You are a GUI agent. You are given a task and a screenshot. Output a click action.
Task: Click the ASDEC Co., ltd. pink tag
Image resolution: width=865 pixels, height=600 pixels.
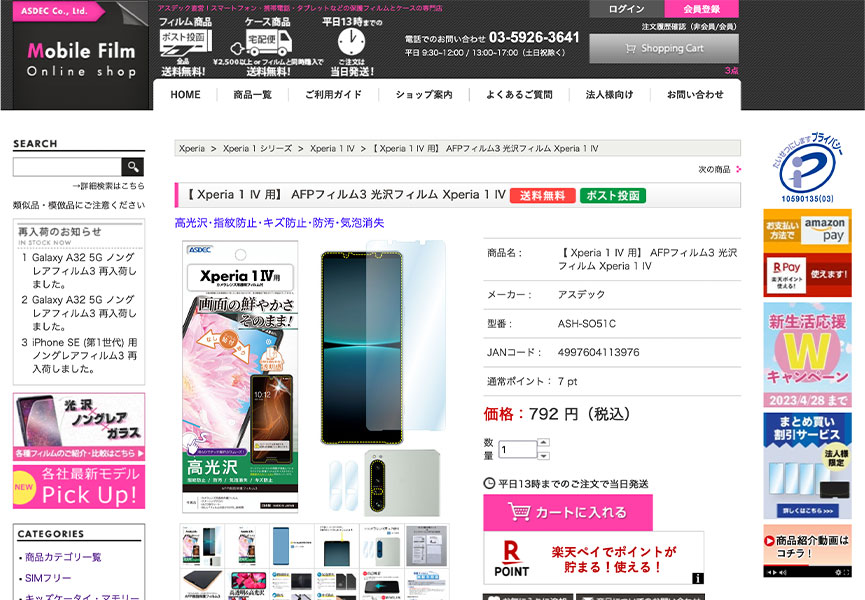pyautogui.click(x=58, y=10)
